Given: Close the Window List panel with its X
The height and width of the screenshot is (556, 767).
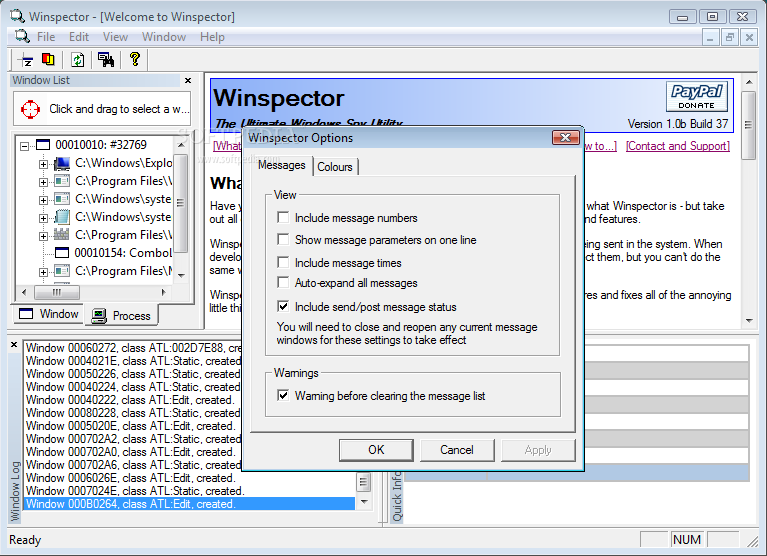Looking at the screenshot, I should click(x=188, y=80).
